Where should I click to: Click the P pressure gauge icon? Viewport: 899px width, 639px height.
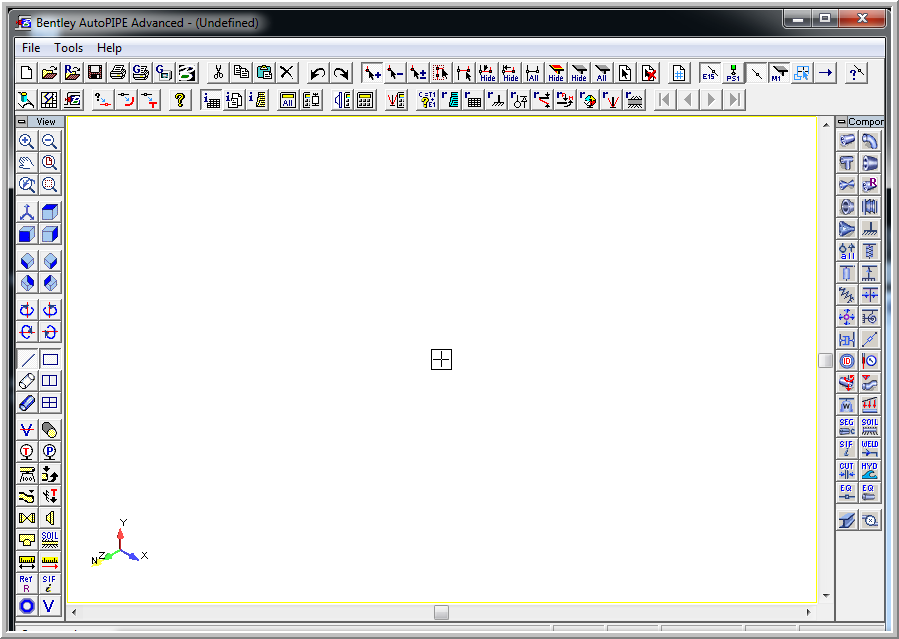coord(50,452)
